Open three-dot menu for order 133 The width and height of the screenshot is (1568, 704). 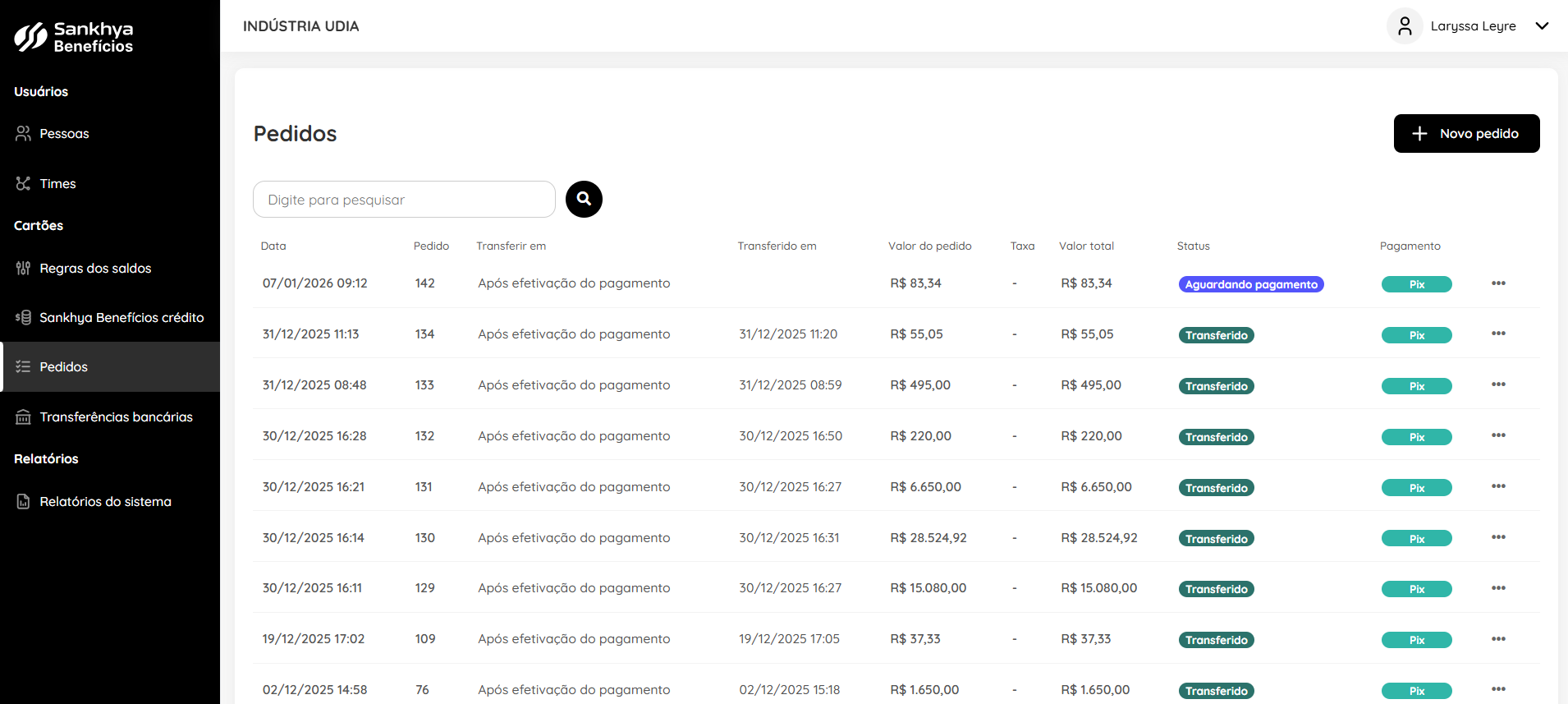1498,384
